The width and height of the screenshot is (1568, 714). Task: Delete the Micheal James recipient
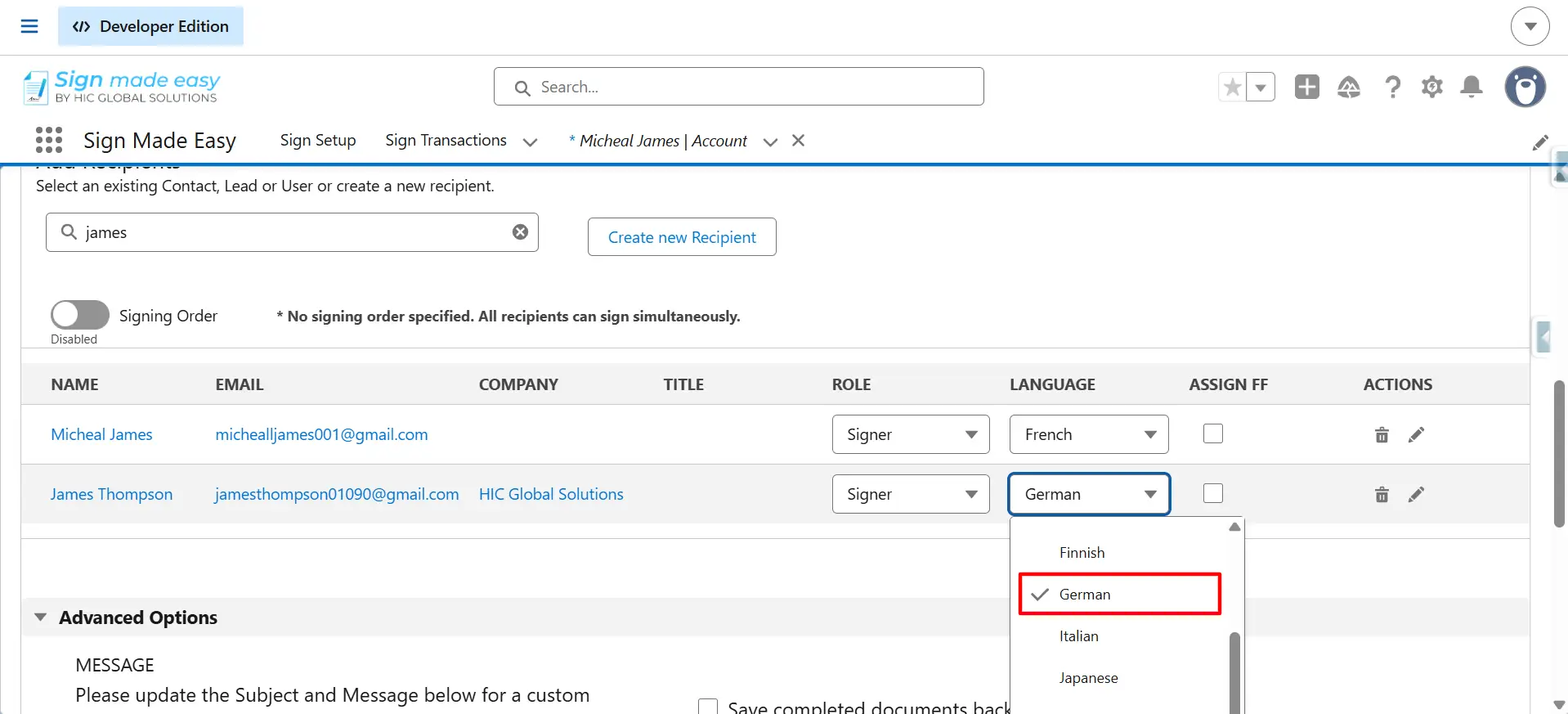(x=1382, y=434)
